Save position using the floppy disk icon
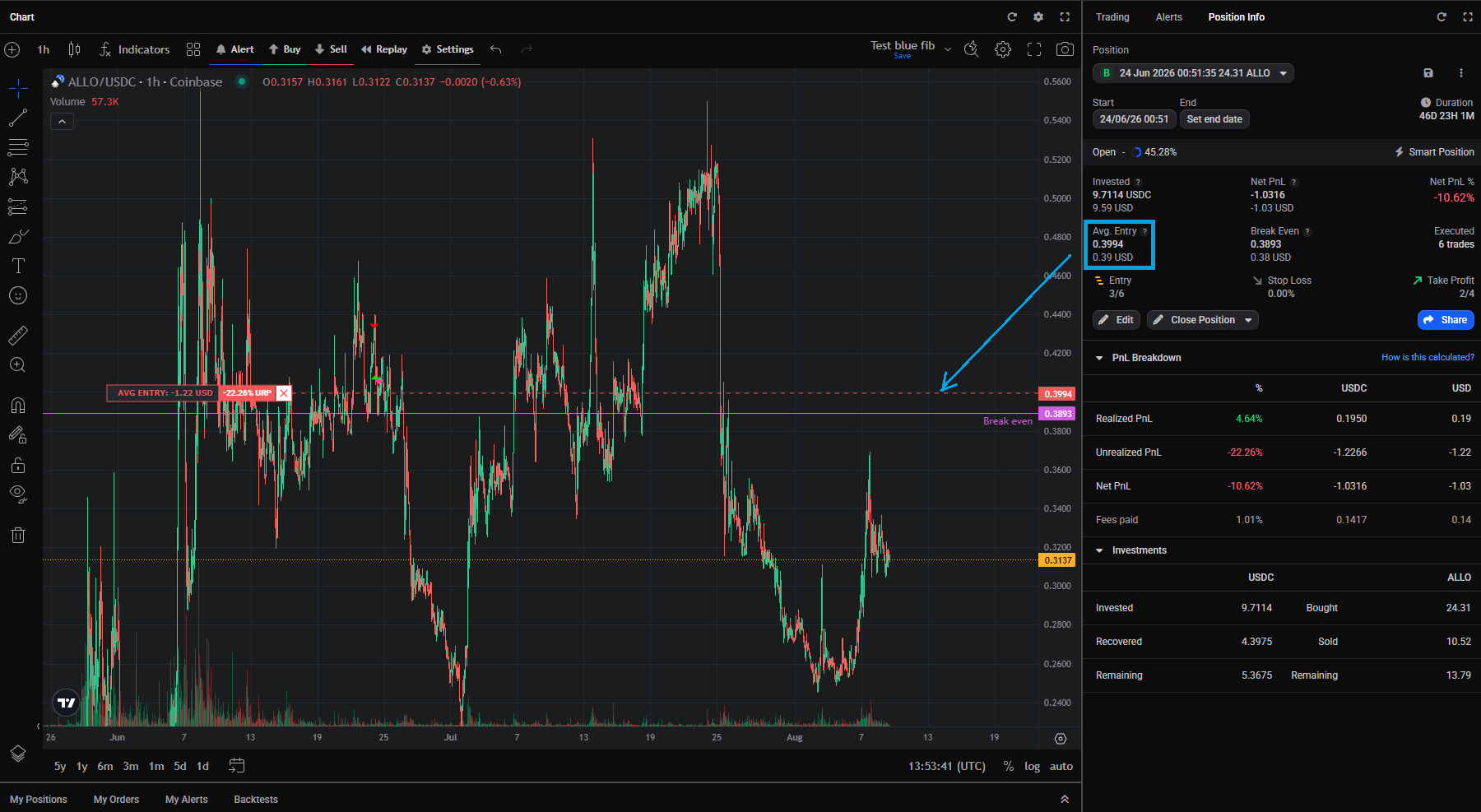1481x812 pixels. (x=1428, y=73)
